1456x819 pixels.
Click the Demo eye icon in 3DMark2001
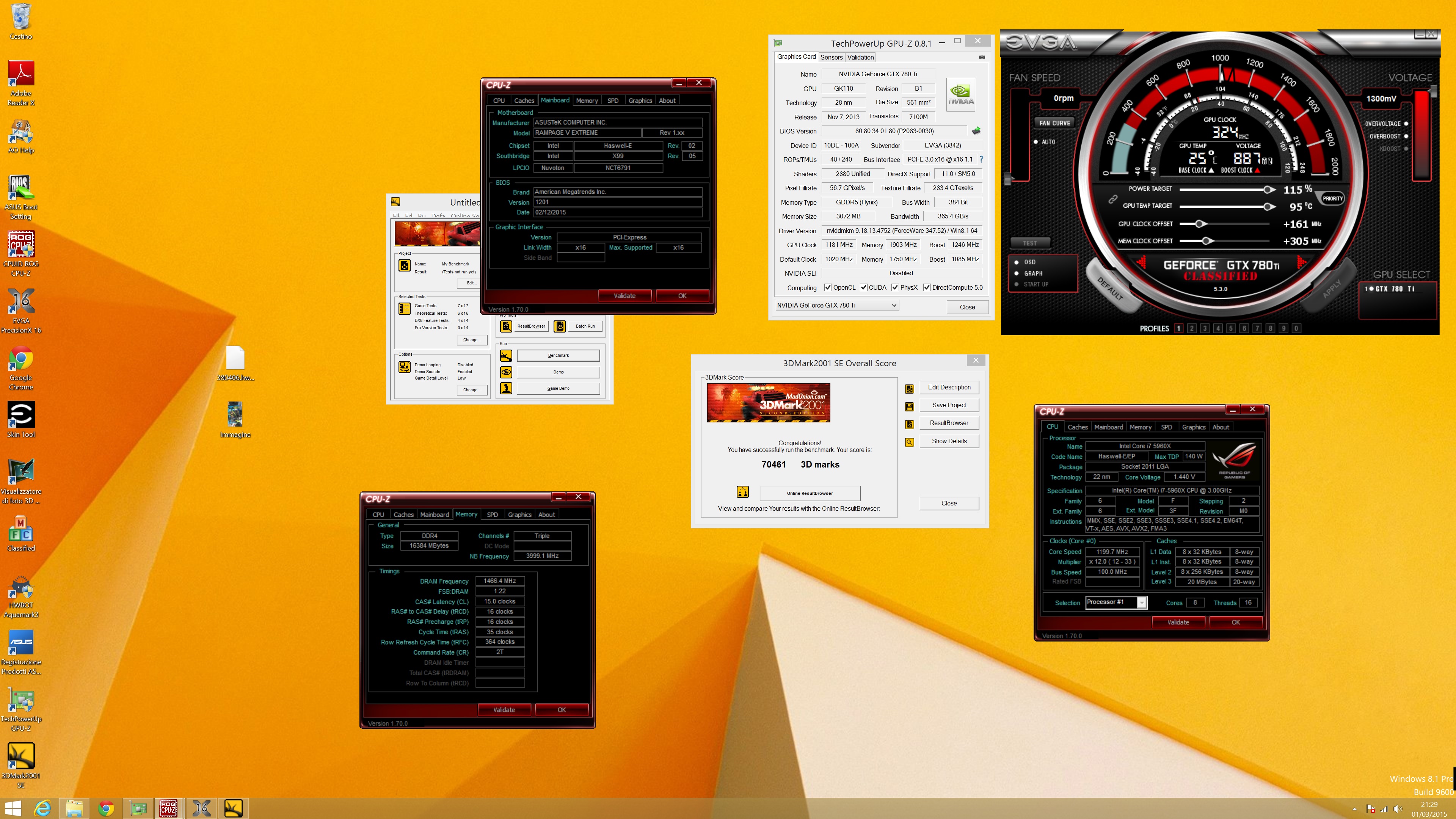pos(506,372)
